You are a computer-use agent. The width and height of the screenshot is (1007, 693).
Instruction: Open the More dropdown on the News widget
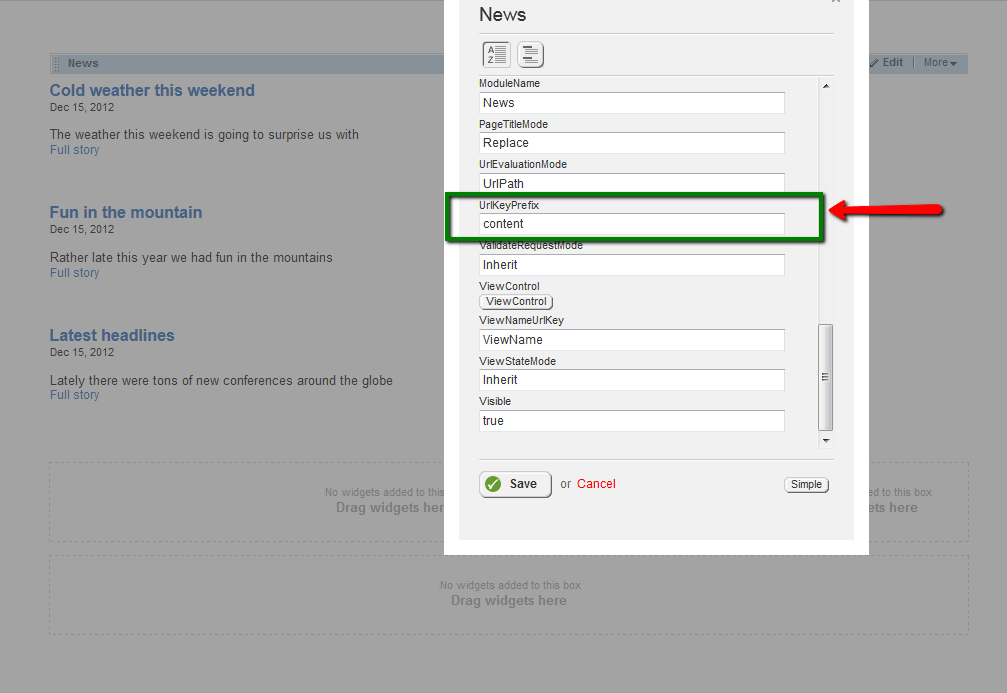pos(940,63)
